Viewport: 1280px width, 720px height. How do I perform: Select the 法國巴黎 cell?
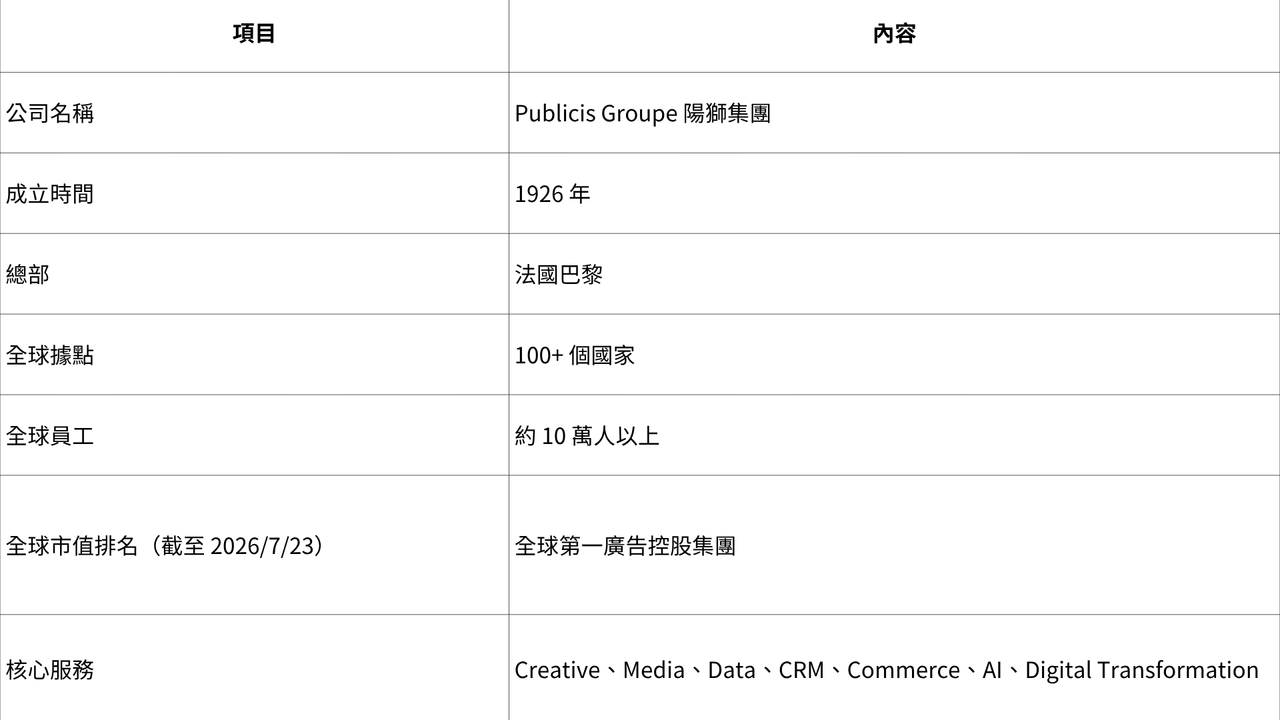coord(894,274)
